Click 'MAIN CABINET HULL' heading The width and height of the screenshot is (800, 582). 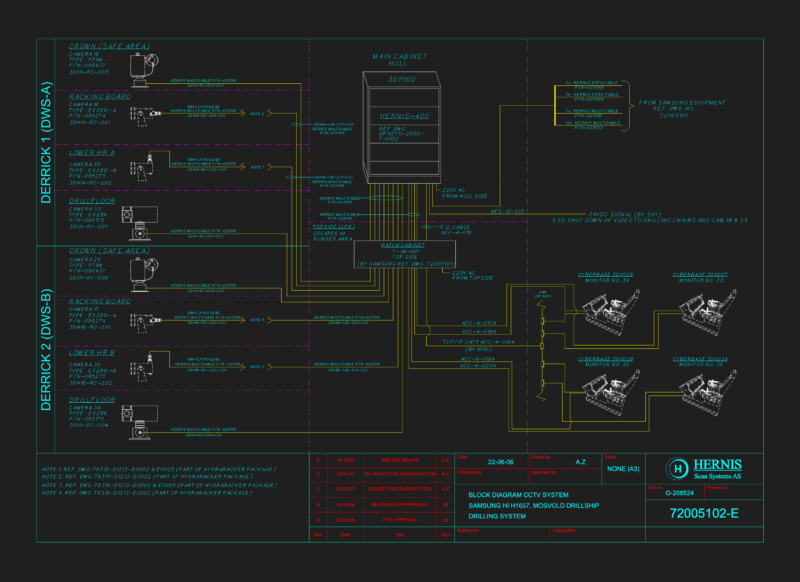pyautogui.click(x=399, y=60)
